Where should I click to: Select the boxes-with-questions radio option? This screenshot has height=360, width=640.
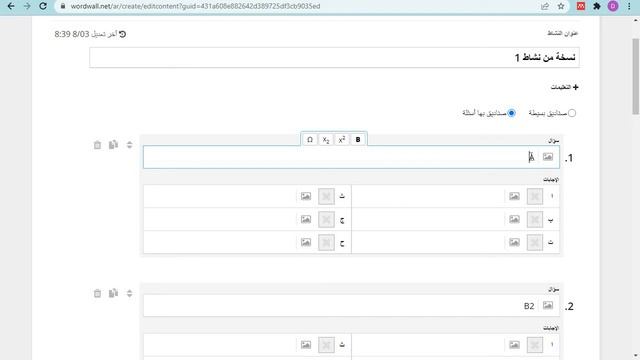coord(511,113)
